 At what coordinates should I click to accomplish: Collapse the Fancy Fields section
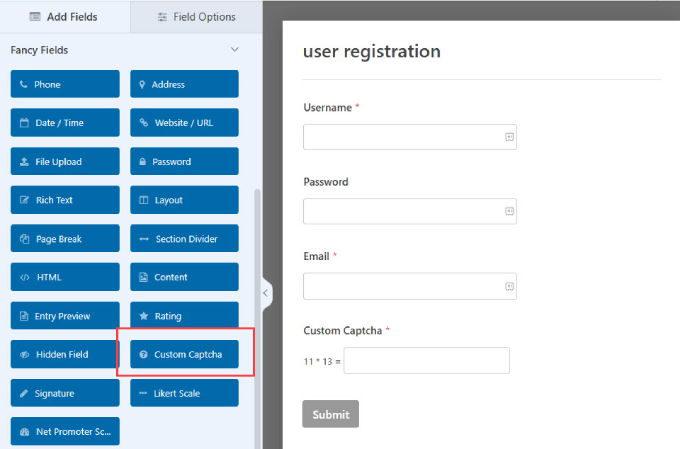(x=235, y=49)
